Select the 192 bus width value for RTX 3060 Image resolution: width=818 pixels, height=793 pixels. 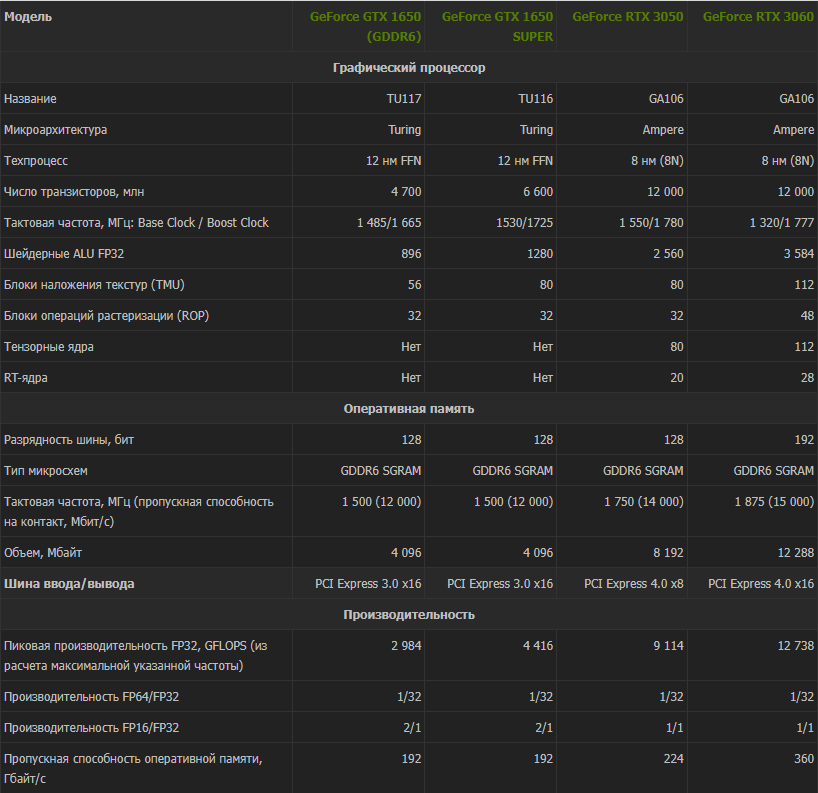click(x=804, y=440)
